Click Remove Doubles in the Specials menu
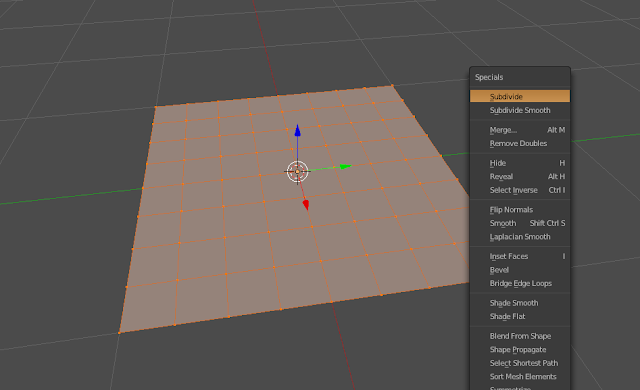 [x=520, y=143]
